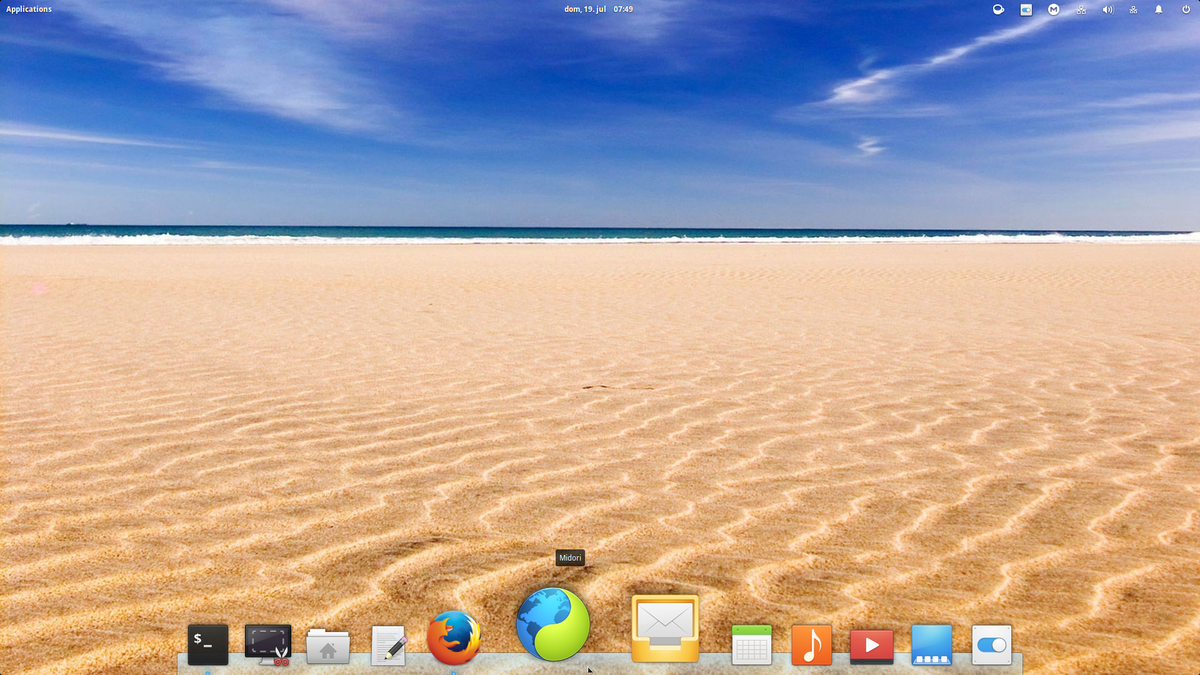The image size is (1200, 675).
Task: Open the date and time indicator
Action: (599, 9)
